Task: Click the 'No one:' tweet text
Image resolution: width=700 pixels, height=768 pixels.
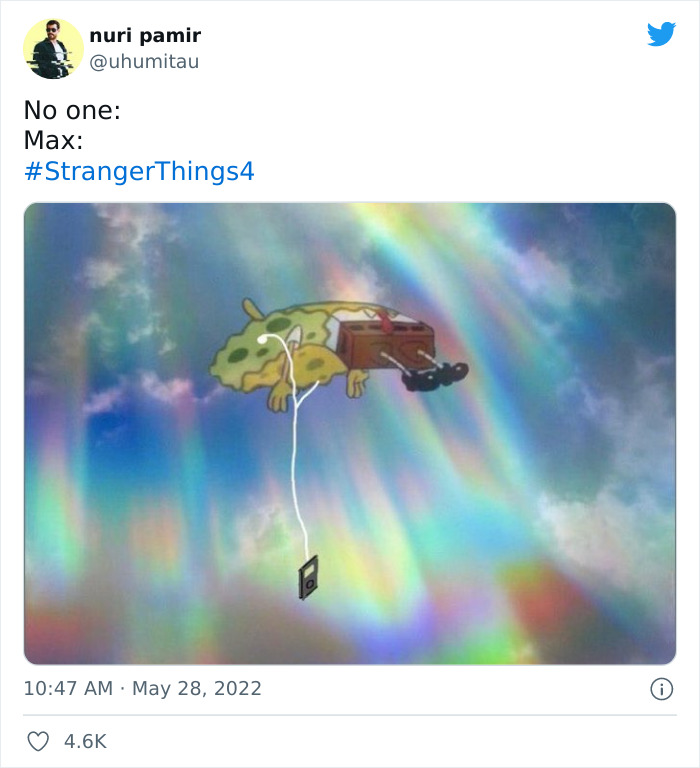Action: [x=72, y=110]
